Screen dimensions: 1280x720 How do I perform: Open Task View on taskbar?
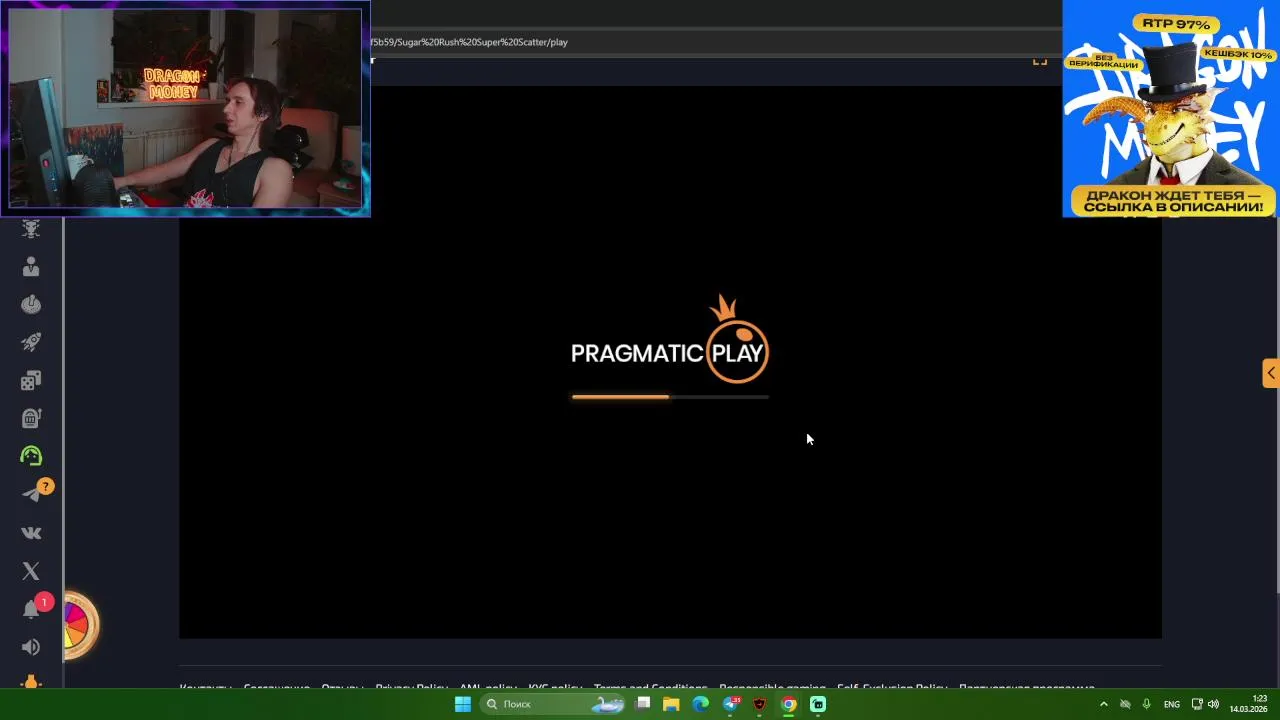tap(643, 704)
